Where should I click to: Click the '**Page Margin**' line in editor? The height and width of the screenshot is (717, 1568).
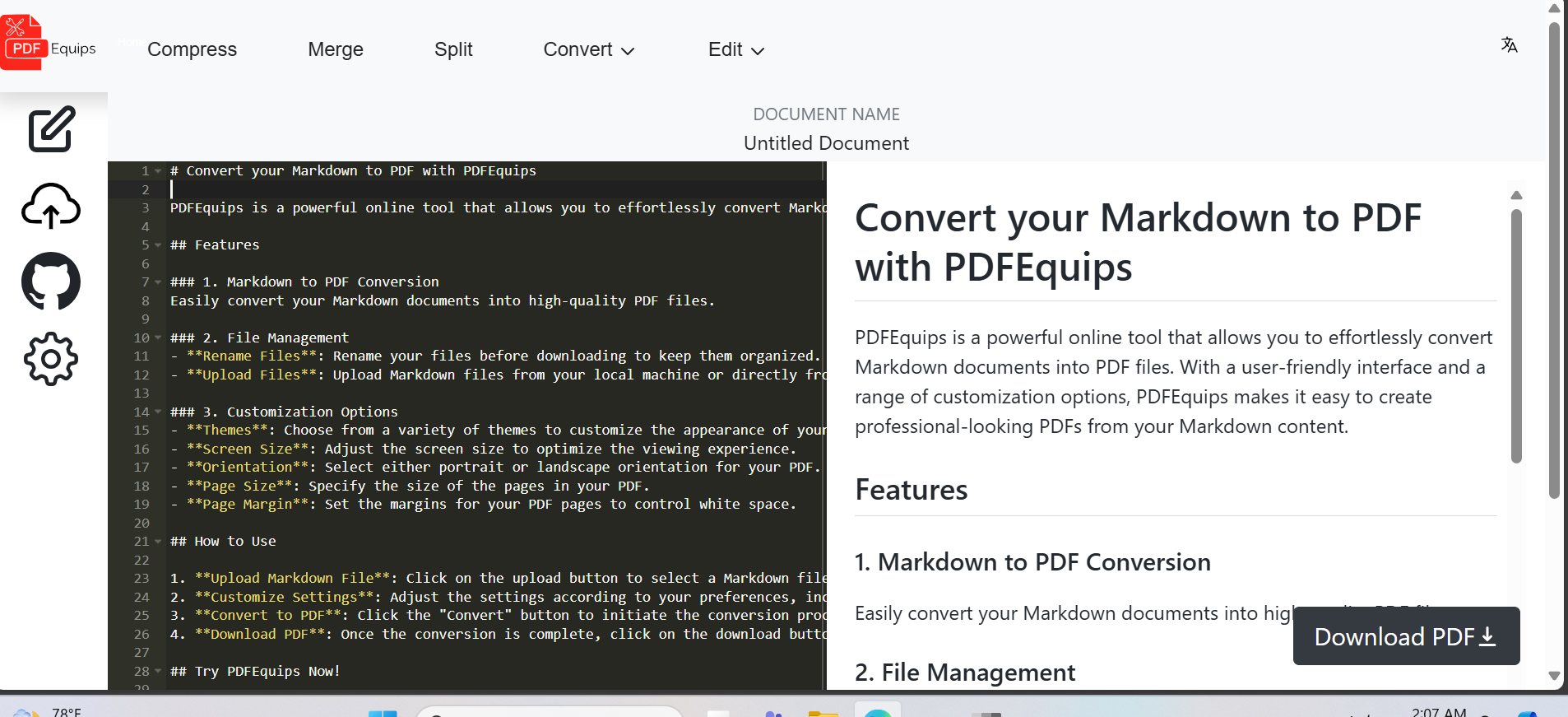(x=483, y=505)
